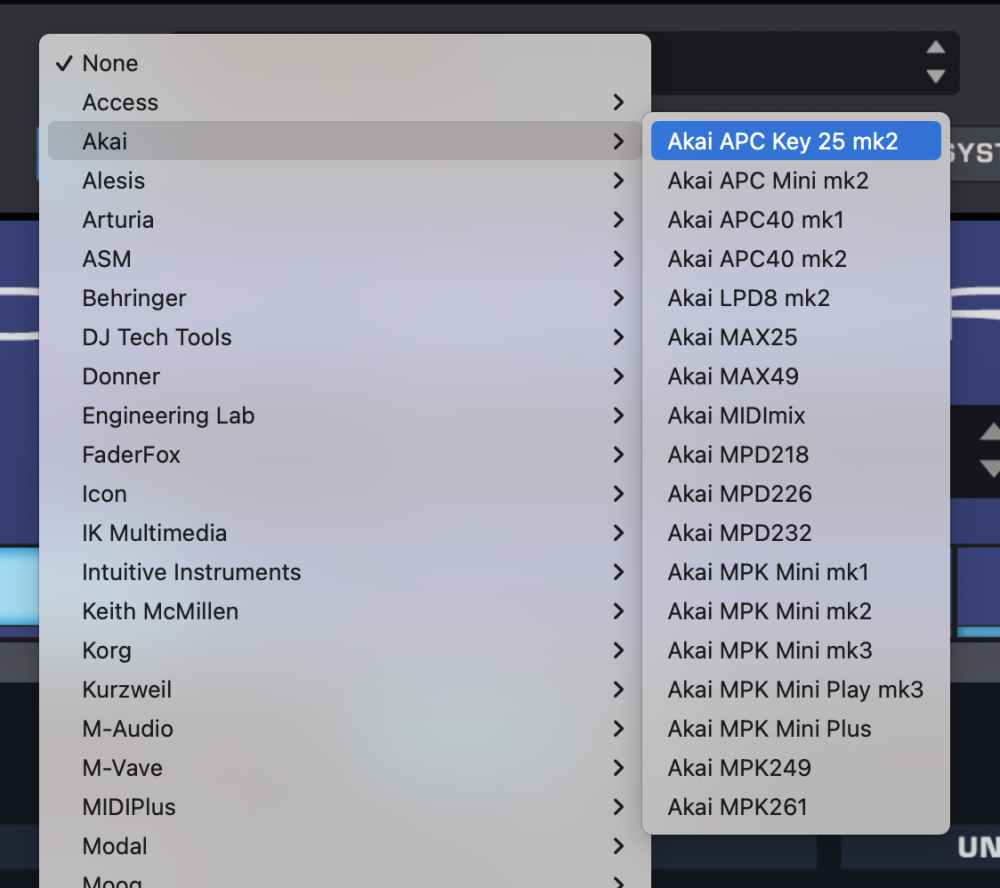Open the Engineering Lab submenu
This screenshot has width=1000, height=888.
[344, 415]
